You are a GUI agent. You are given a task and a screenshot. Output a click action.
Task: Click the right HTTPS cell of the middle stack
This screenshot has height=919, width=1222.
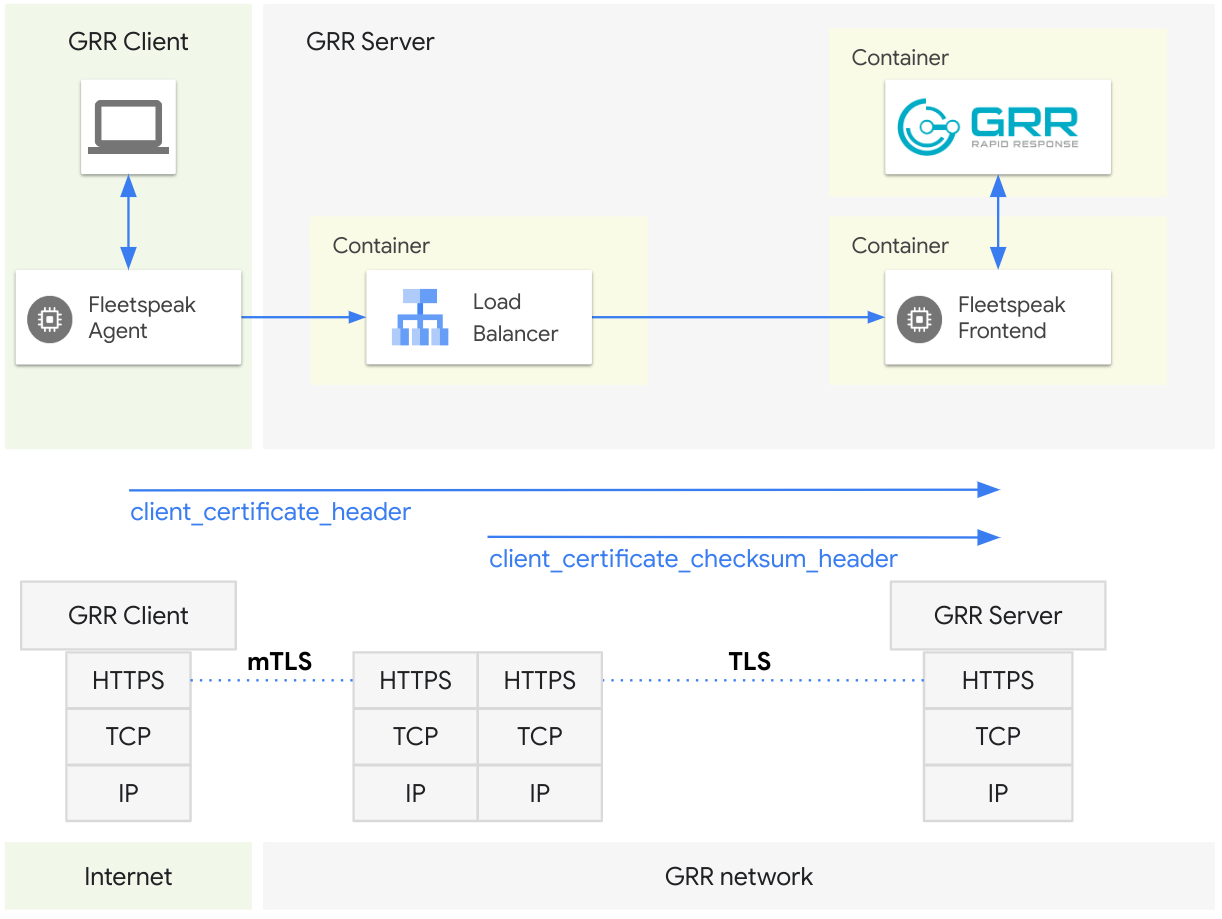click(540, 681)
